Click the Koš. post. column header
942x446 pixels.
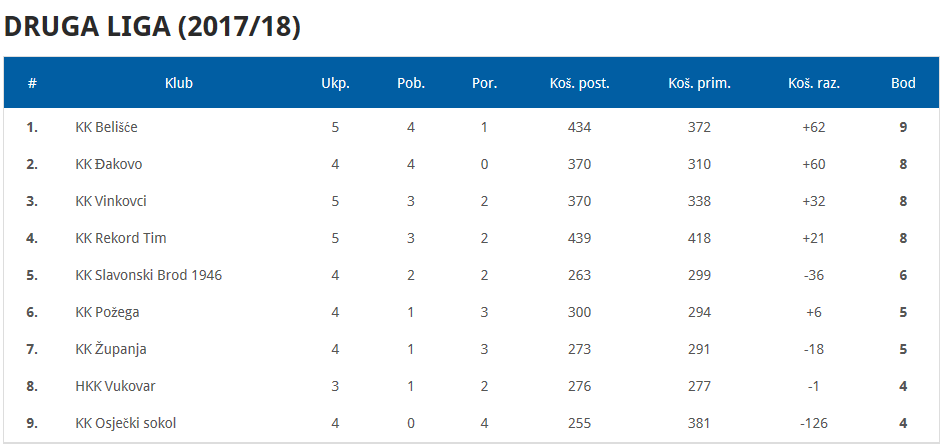tap(579, 84)
